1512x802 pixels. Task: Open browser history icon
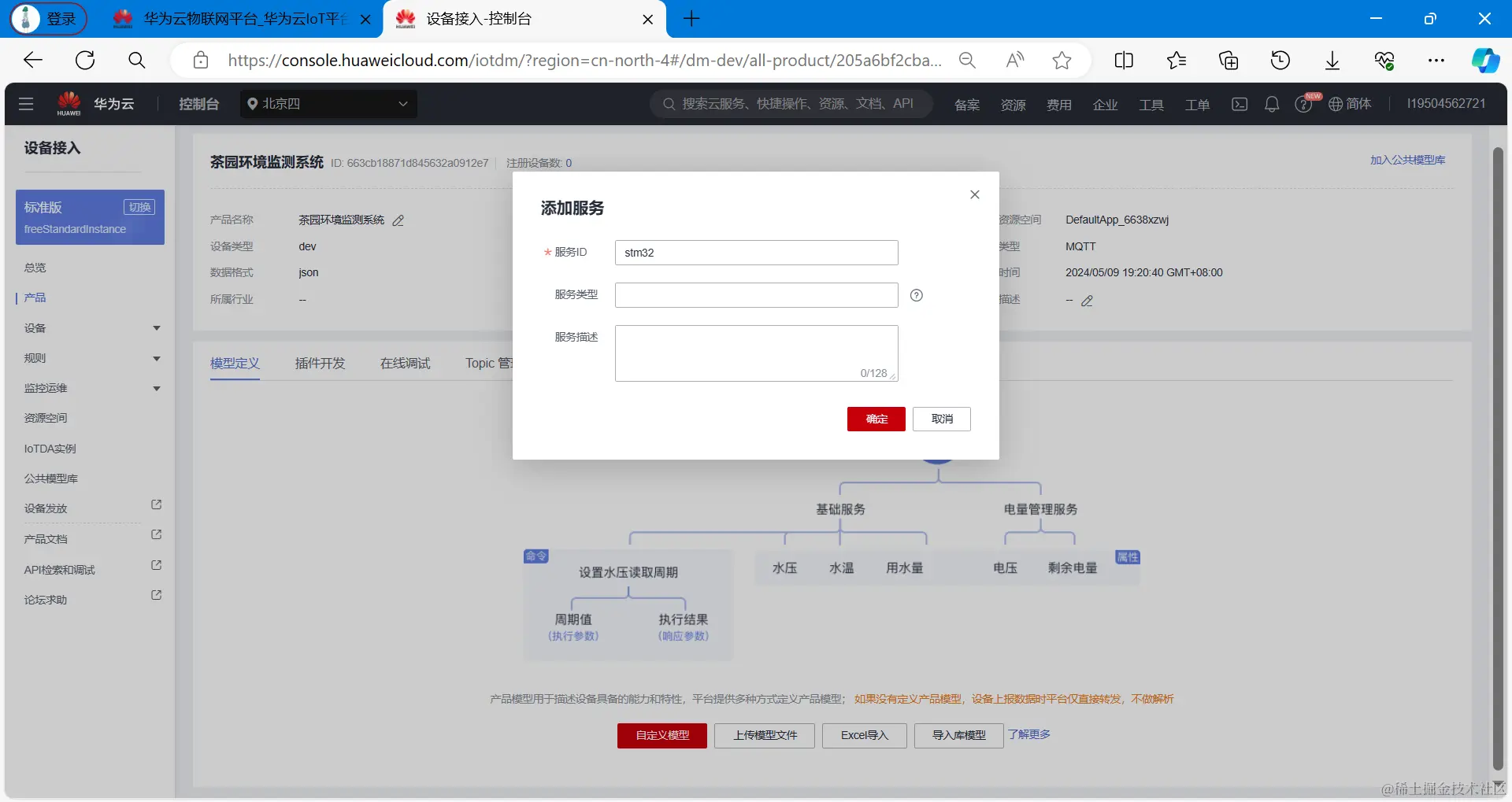1280,61
